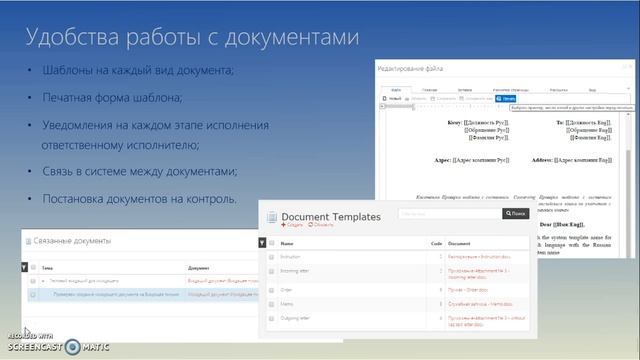
Task: Open the Memo.docx document link
Action: (x=480, y=304)
